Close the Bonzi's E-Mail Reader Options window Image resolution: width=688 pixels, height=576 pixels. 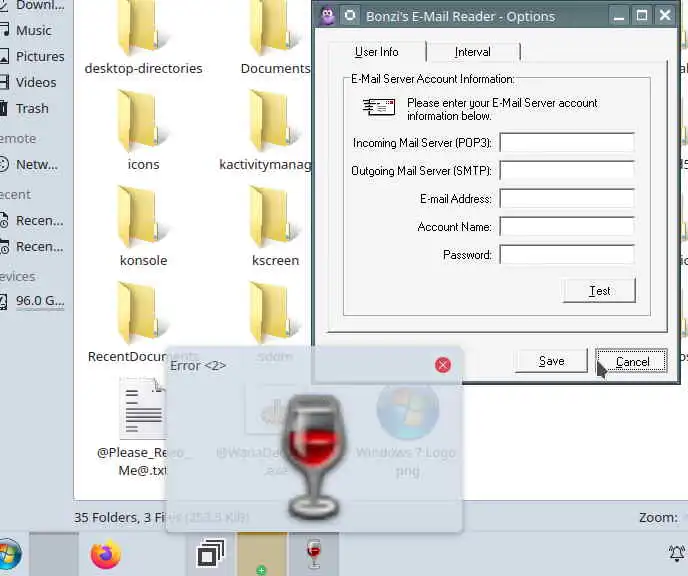click(x=665, y=16)
